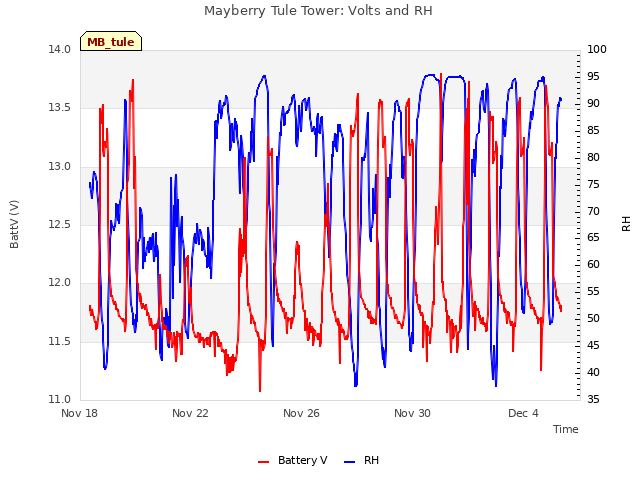Image resolution: width=640 pixels, height=480 pixels.
Task: Click the 11.5 voltage tick label
Action: pyautogui.click(x=60, y=341)
